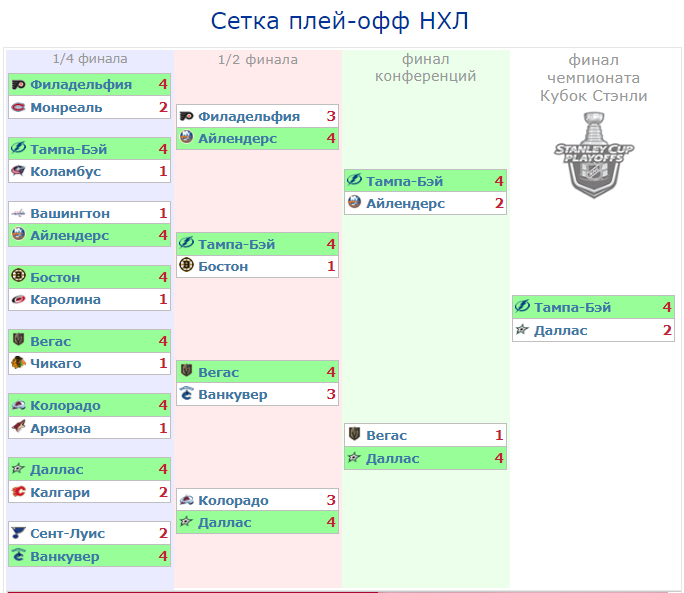Open Колорадо team link in 1/2 finals column
Screen dimensions: 684x593
(233, 500)
